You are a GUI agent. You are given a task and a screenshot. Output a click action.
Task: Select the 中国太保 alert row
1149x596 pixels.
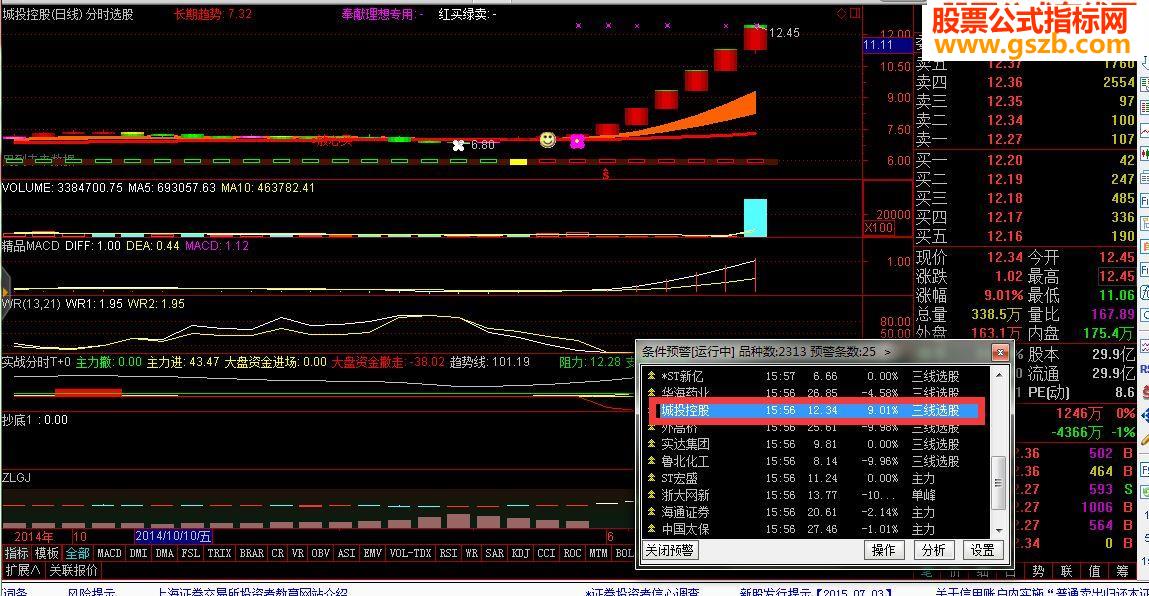point(817,529)
